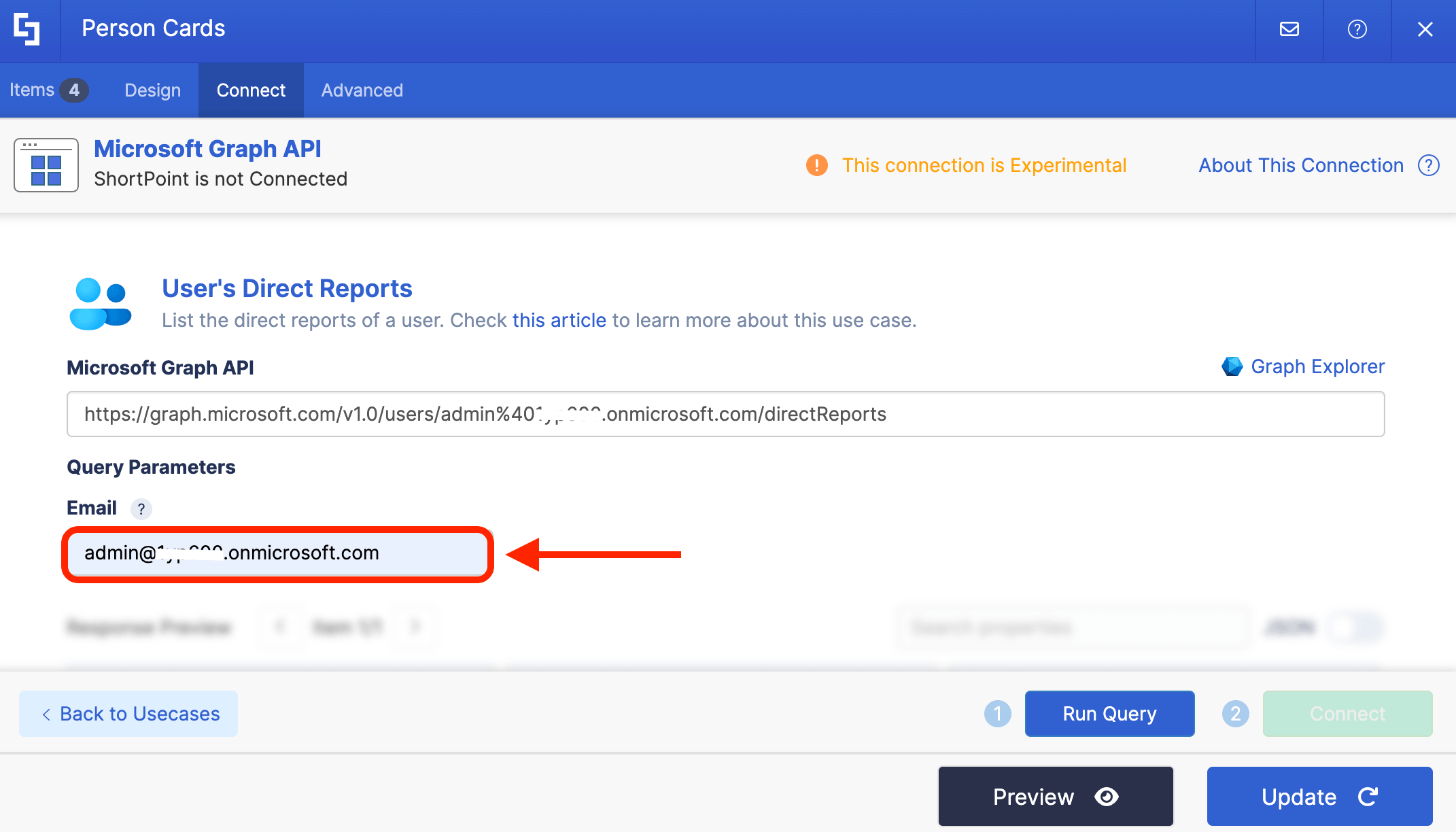
Task: Click the ShortPoint logo icon
Action: (x=27, y=29)
